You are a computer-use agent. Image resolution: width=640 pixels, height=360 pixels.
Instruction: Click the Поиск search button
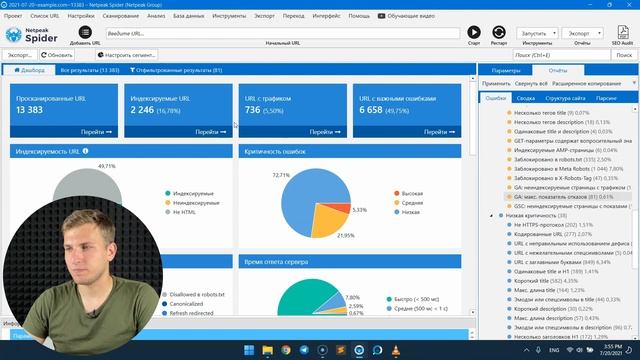pyautogui.click(x=624, y=55)
